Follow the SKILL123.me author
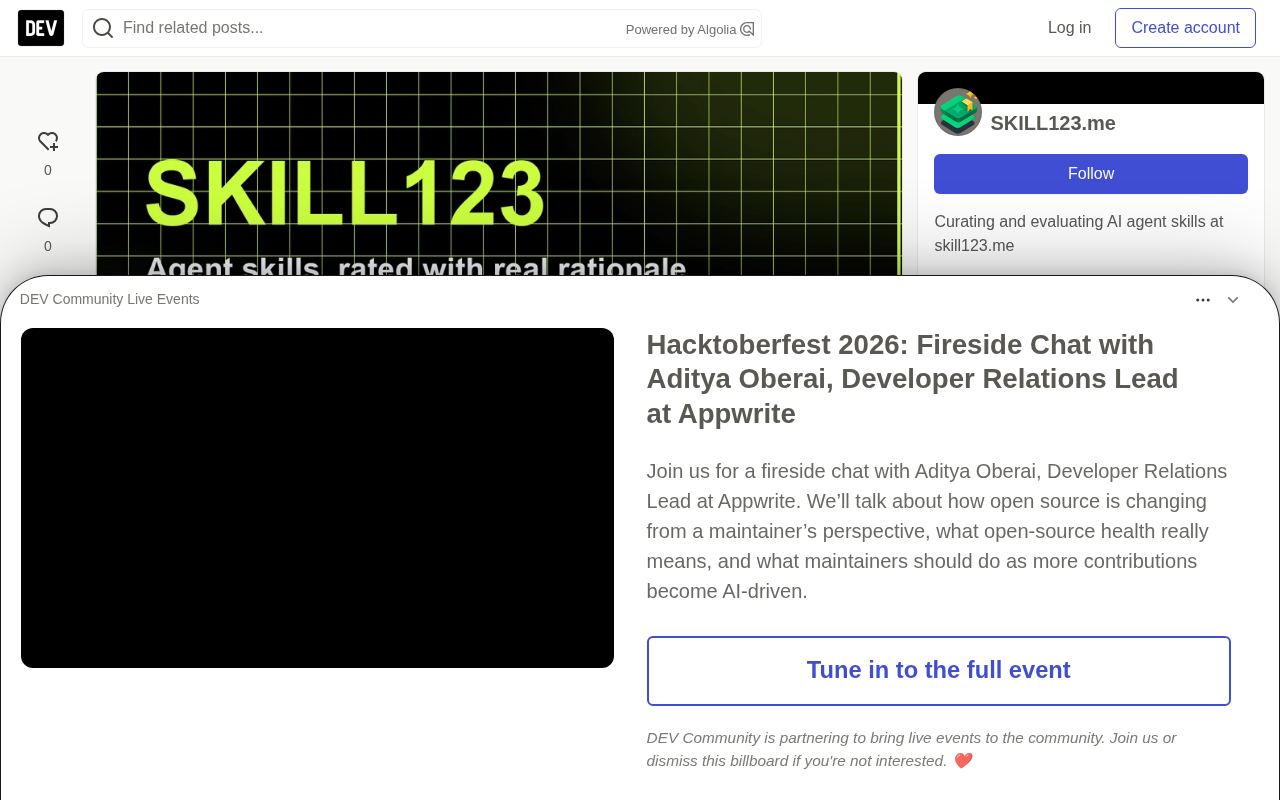The height and width of the screenshot is (800, 1280). tap(1091, 174)
